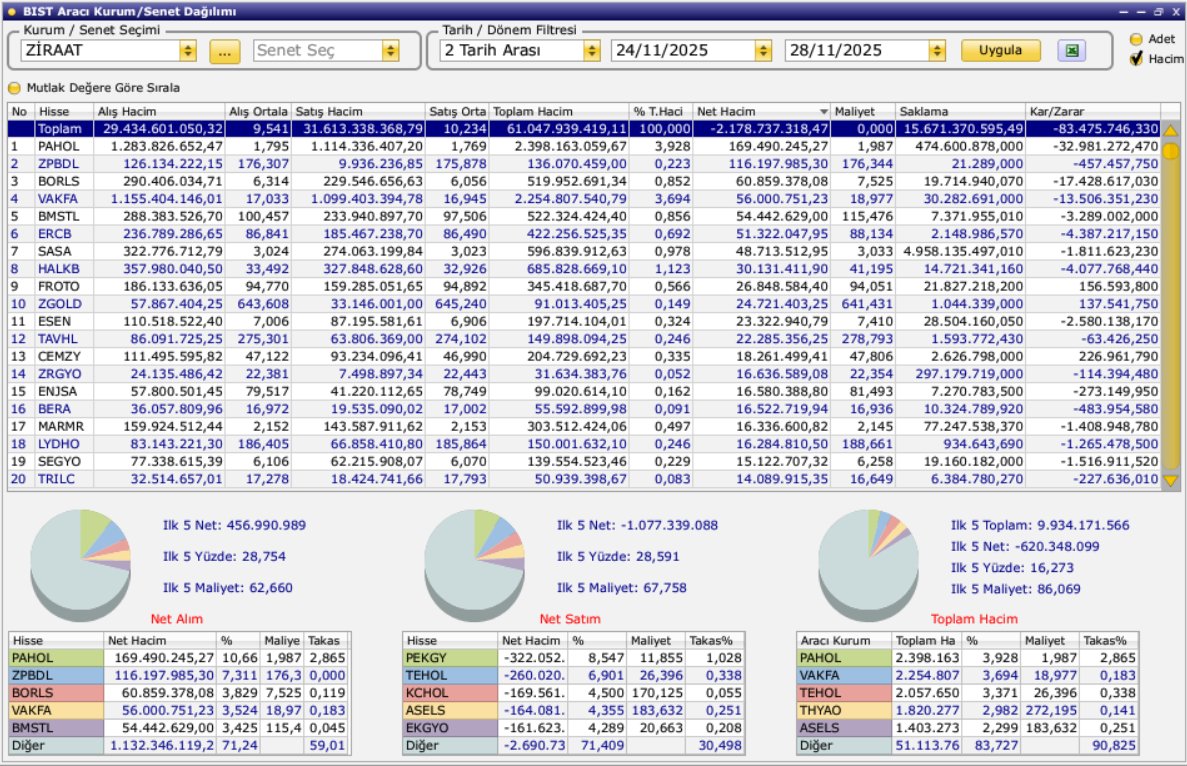
Task: Select the TAVHL stock row
Action: pos(584,339)
